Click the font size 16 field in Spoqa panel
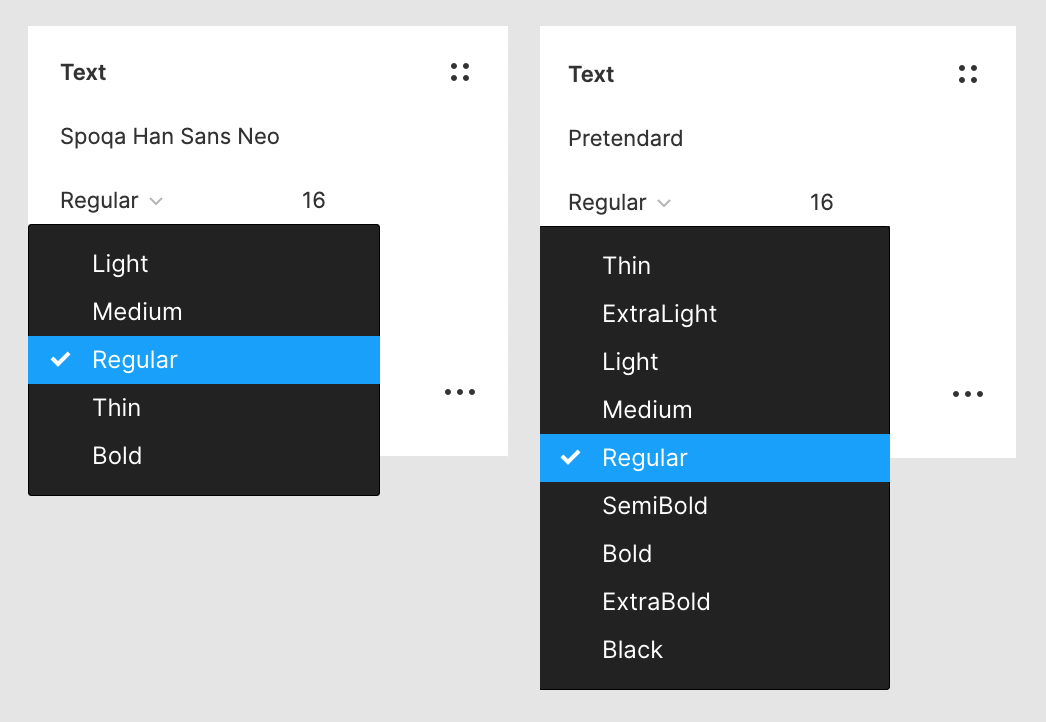 (x=314, y=201)
